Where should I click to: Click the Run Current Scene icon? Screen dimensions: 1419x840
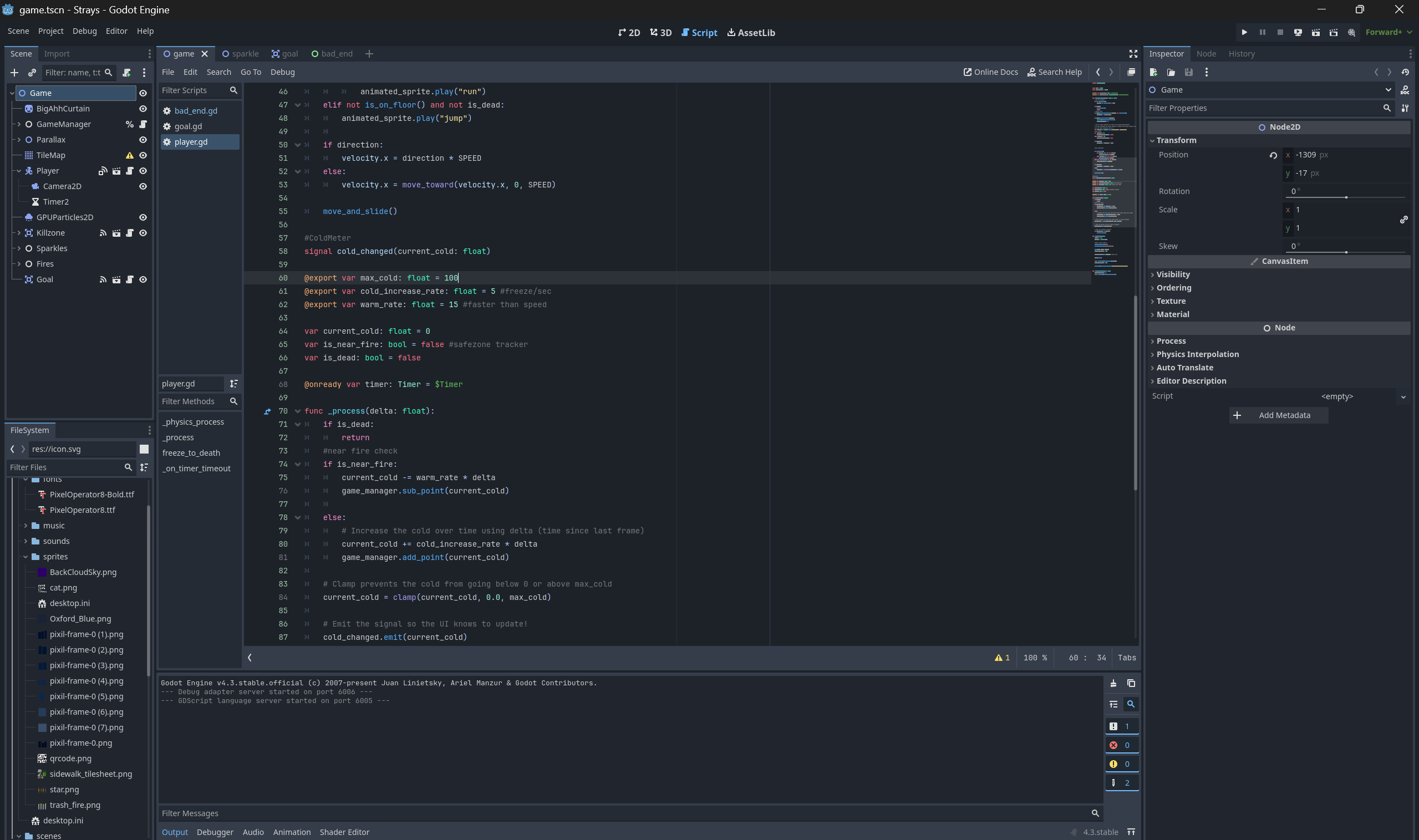click(x=1315, y=32)
